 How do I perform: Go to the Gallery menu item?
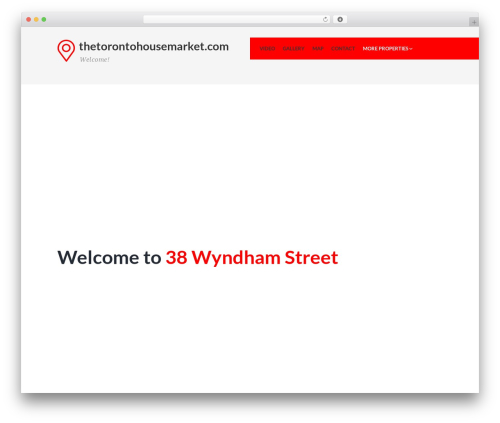(293, 49)
